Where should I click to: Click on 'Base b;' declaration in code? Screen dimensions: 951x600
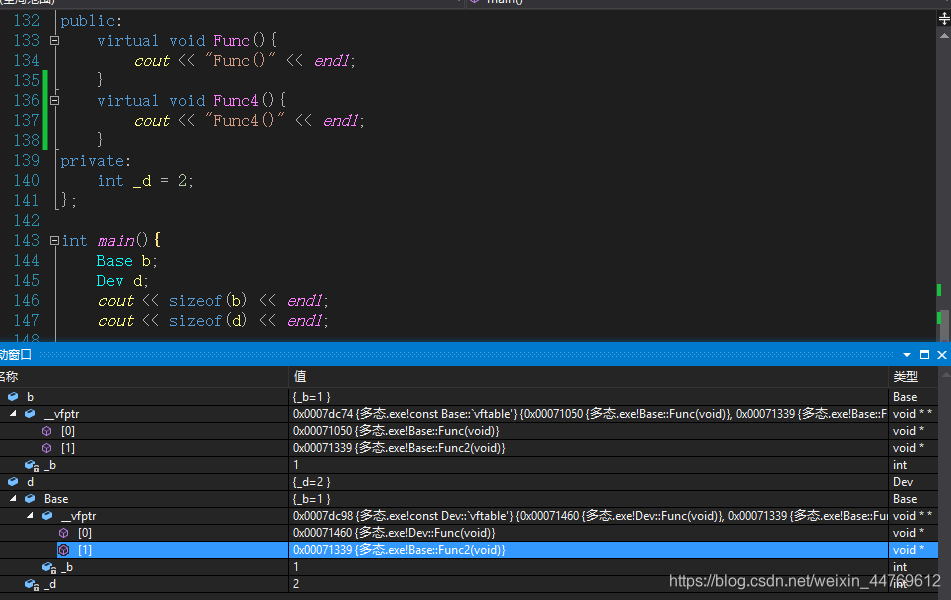pyautogui.click(x=127, y=261)
